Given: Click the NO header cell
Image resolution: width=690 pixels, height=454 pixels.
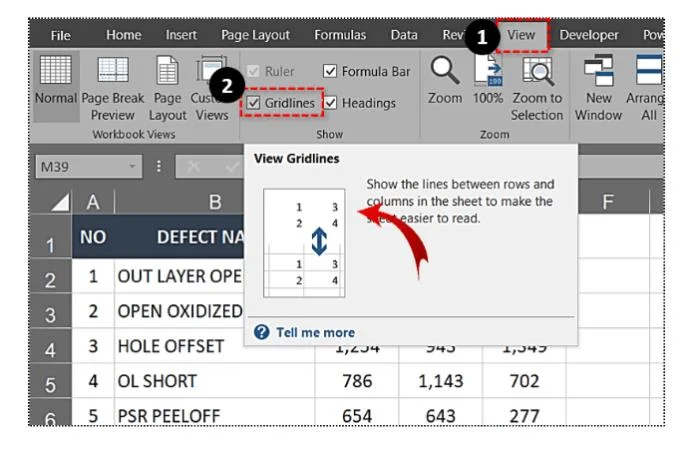Looking at the screenshot, I should click(93, 237).
